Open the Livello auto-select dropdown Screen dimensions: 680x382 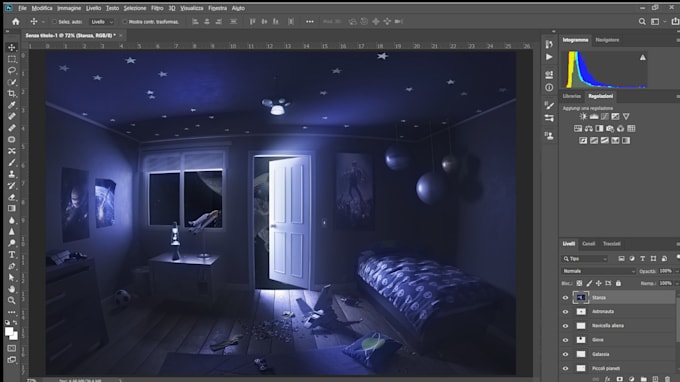[102, 22]
